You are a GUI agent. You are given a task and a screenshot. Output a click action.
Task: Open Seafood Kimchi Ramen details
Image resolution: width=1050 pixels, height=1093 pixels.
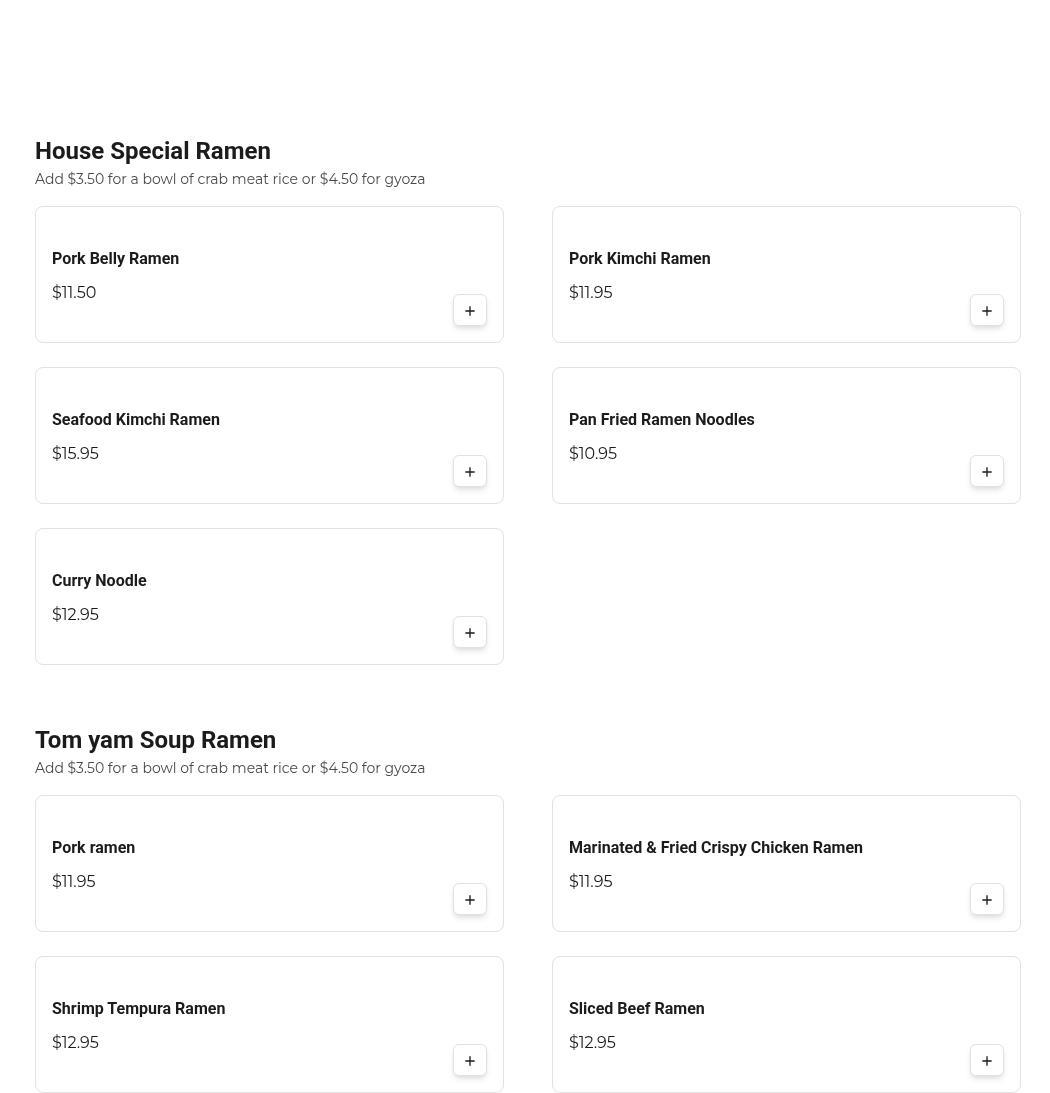pos(136,420)
